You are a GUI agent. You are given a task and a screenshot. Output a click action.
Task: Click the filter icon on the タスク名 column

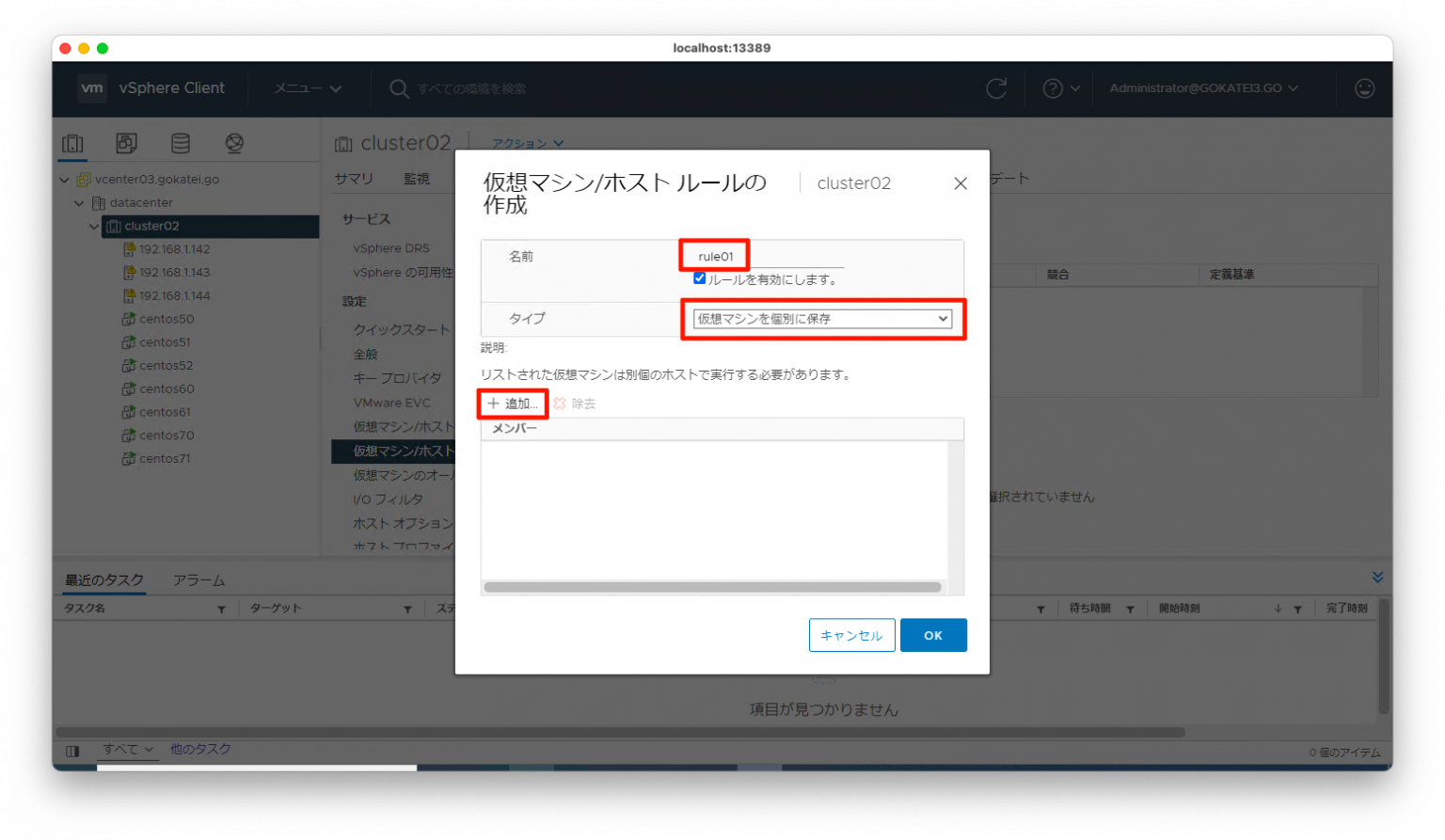222,608
